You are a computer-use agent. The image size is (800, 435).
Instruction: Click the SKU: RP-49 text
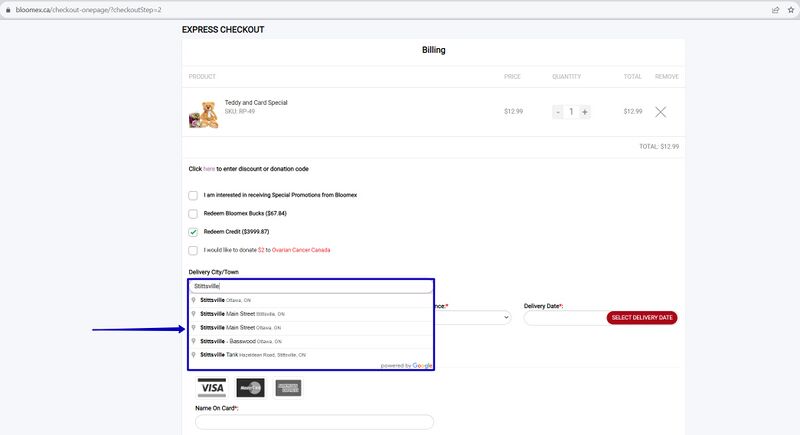(240, 111)
